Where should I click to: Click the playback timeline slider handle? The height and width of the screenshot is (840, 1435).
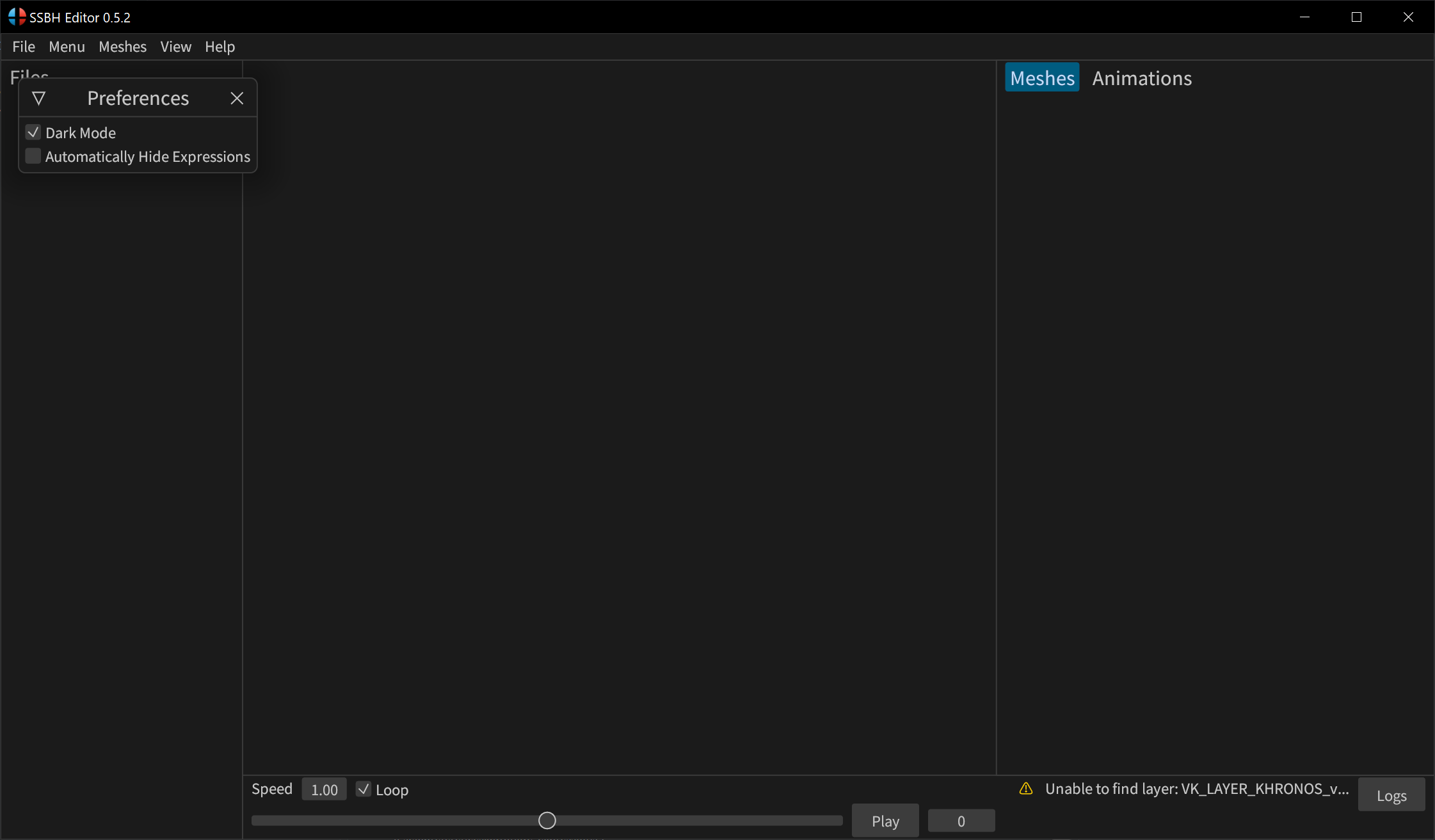[546, 820]
